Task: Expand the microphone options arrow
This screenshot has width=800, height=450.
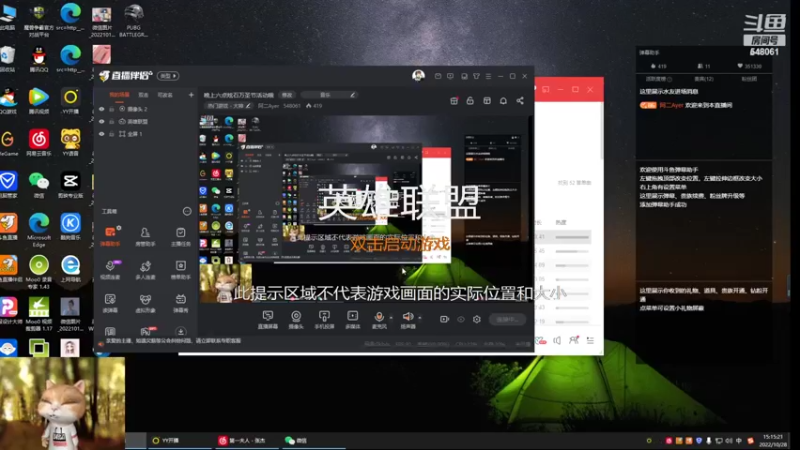Action: tap(391, 318)
